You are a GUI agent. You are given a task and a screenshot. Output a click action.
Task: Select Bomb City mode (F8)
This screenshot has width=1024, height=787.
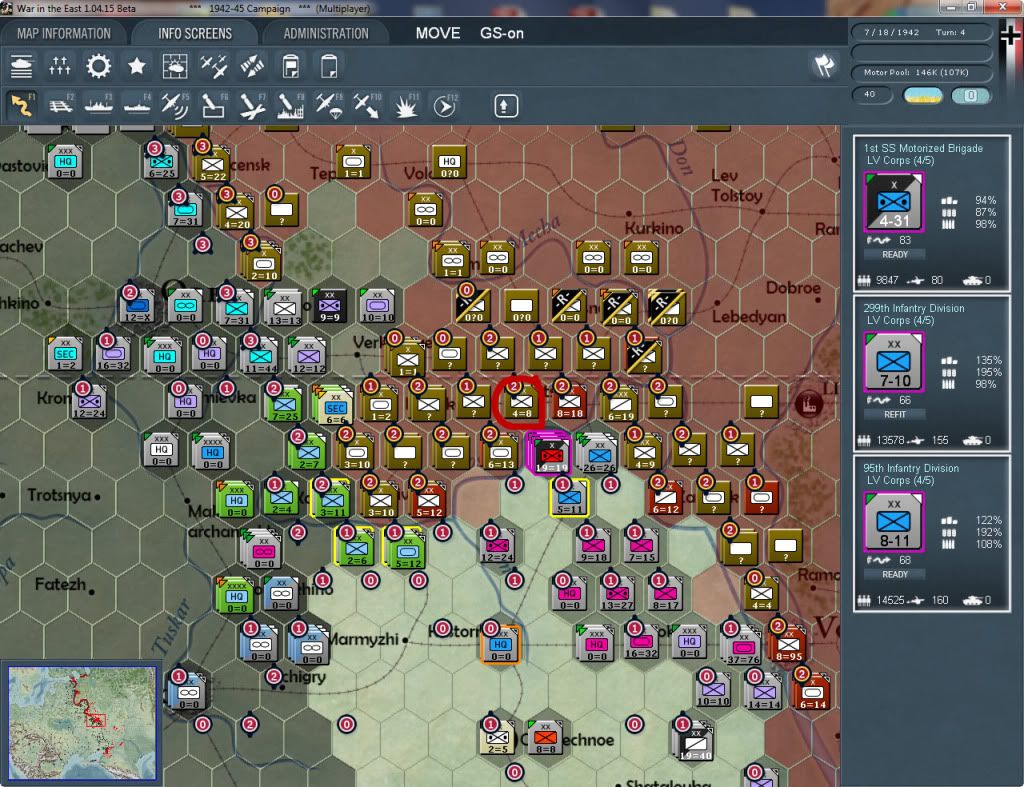click(291, 106)
